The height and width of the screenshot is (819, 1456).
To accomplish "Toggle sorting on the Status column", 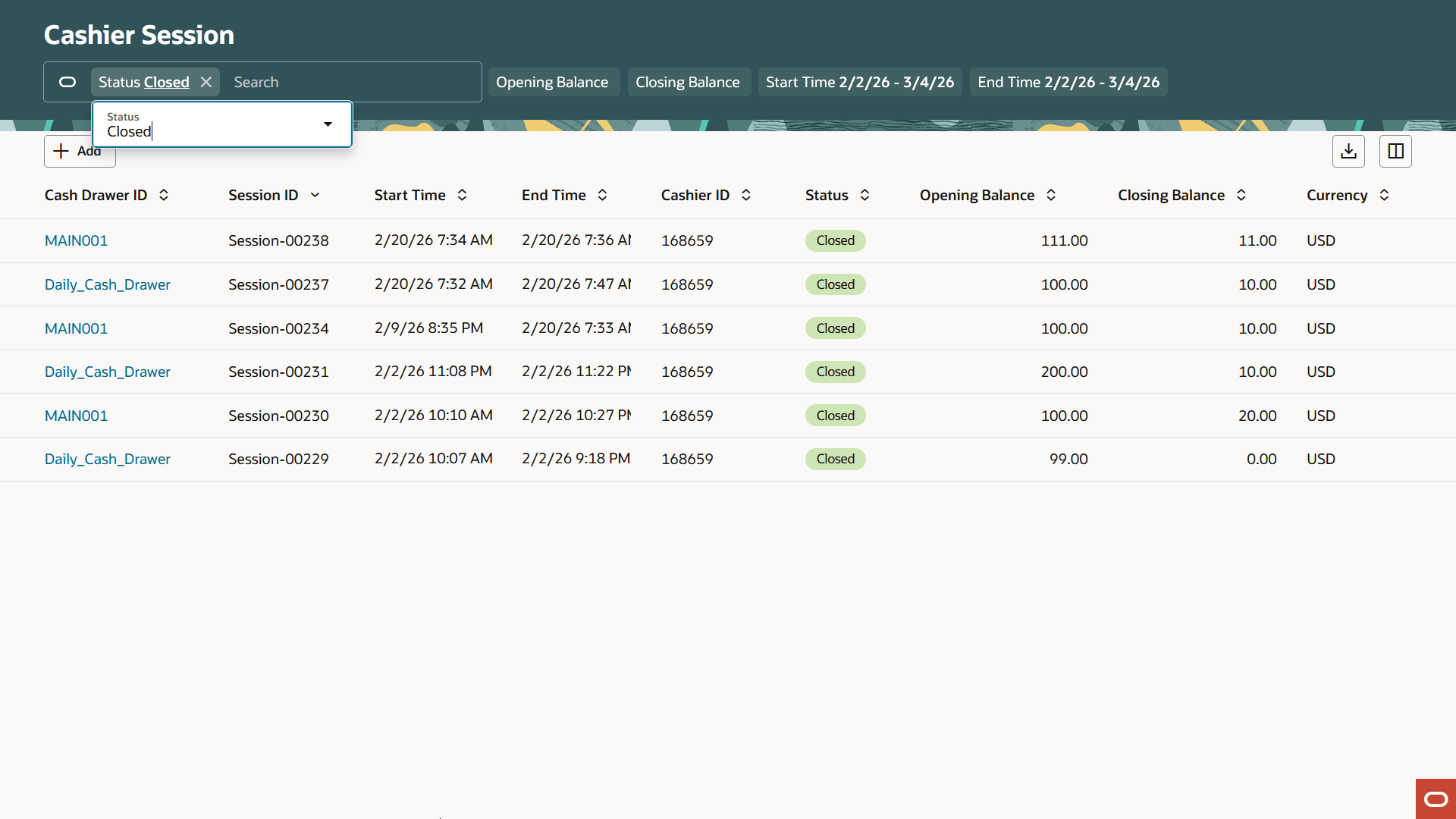I will (x=866, y=195).
